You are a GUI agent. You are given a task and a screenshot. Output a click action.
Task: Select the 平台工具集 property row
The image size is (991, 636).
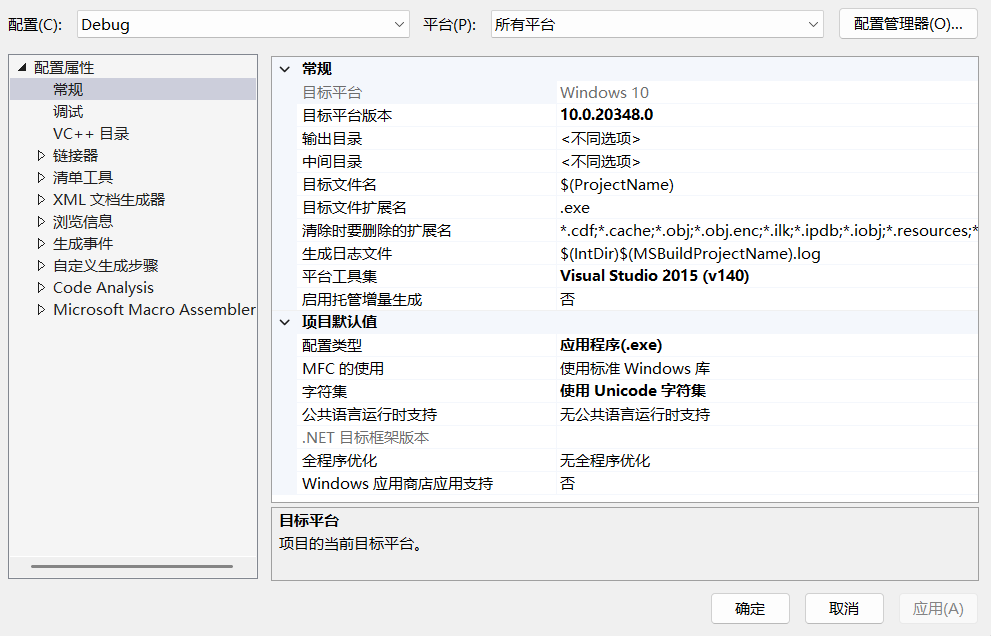click(x=339, y=276)
